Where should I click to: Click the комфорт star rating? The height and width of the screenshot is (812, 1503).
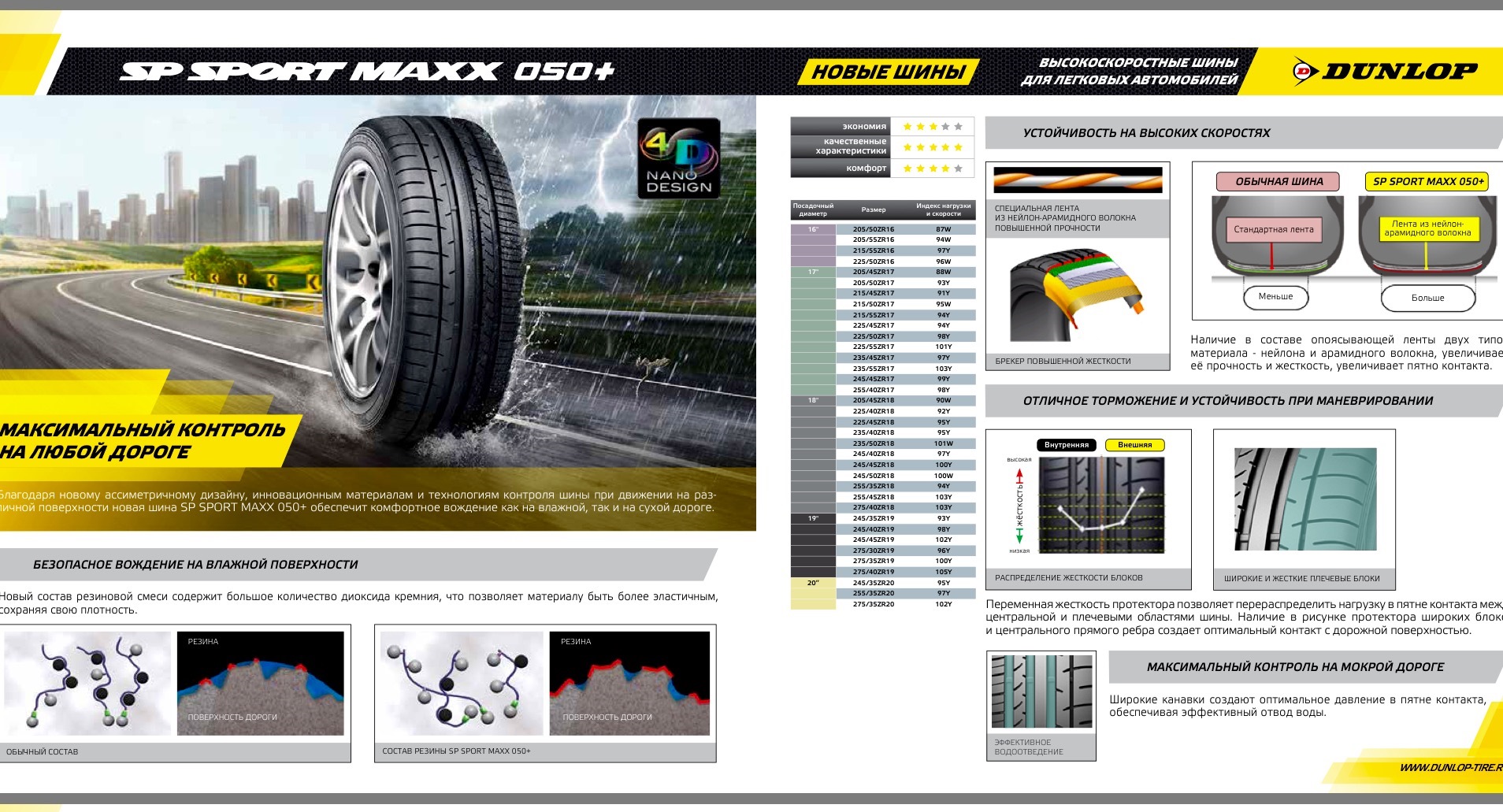(933, 168)
